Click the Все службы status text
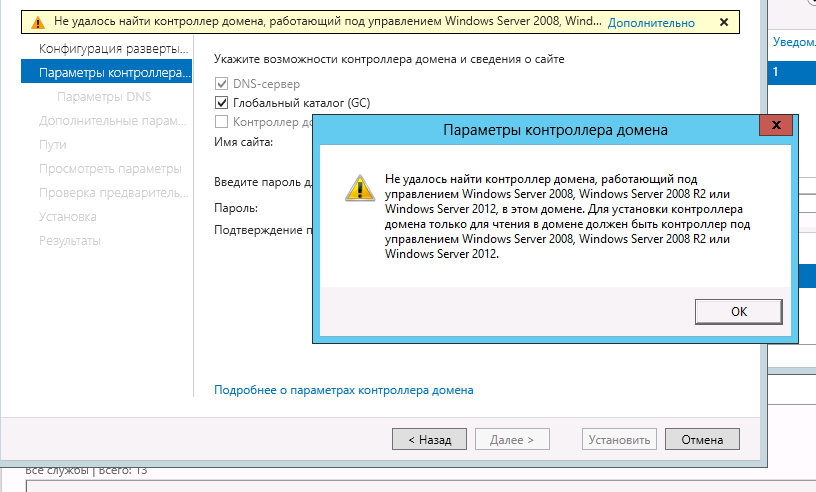The image size is (816, 492). coord(86,470)
